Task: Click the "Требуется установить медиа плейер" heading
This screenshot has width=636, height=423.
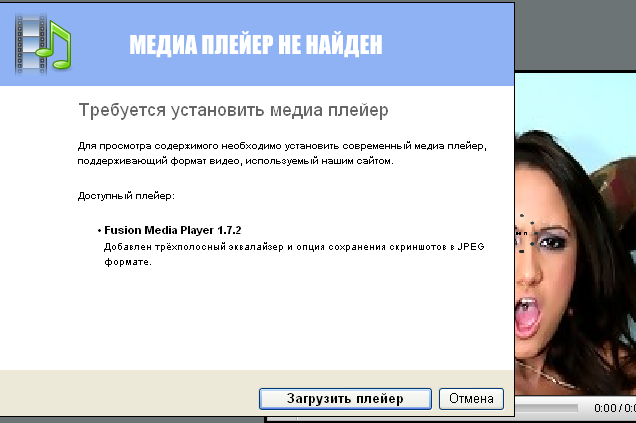Action: coord(233,110)
